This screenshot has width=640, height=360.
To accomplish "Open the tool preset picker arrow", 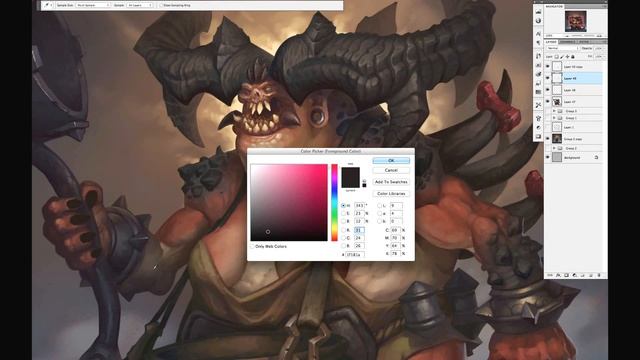I will [x=51, y=5].
